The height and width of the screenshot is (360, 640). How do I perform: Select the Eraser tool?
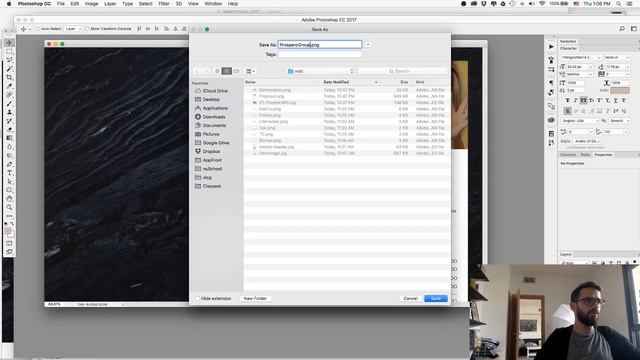9,129
